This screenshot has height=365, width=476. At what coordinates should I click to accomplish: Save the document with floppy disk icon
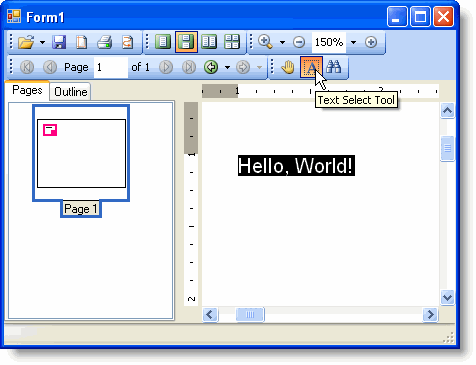click(x=59, y=42)
